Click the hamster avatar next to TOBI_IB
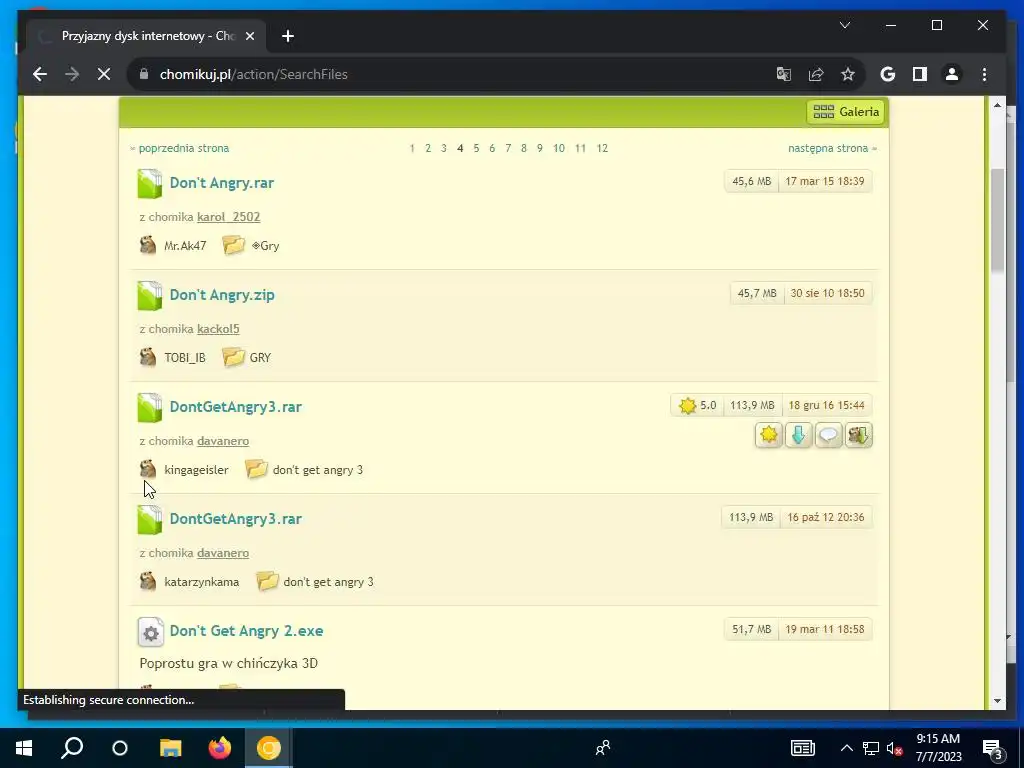The width and height of the screenshot is (1024, 768). coord(148,357)
